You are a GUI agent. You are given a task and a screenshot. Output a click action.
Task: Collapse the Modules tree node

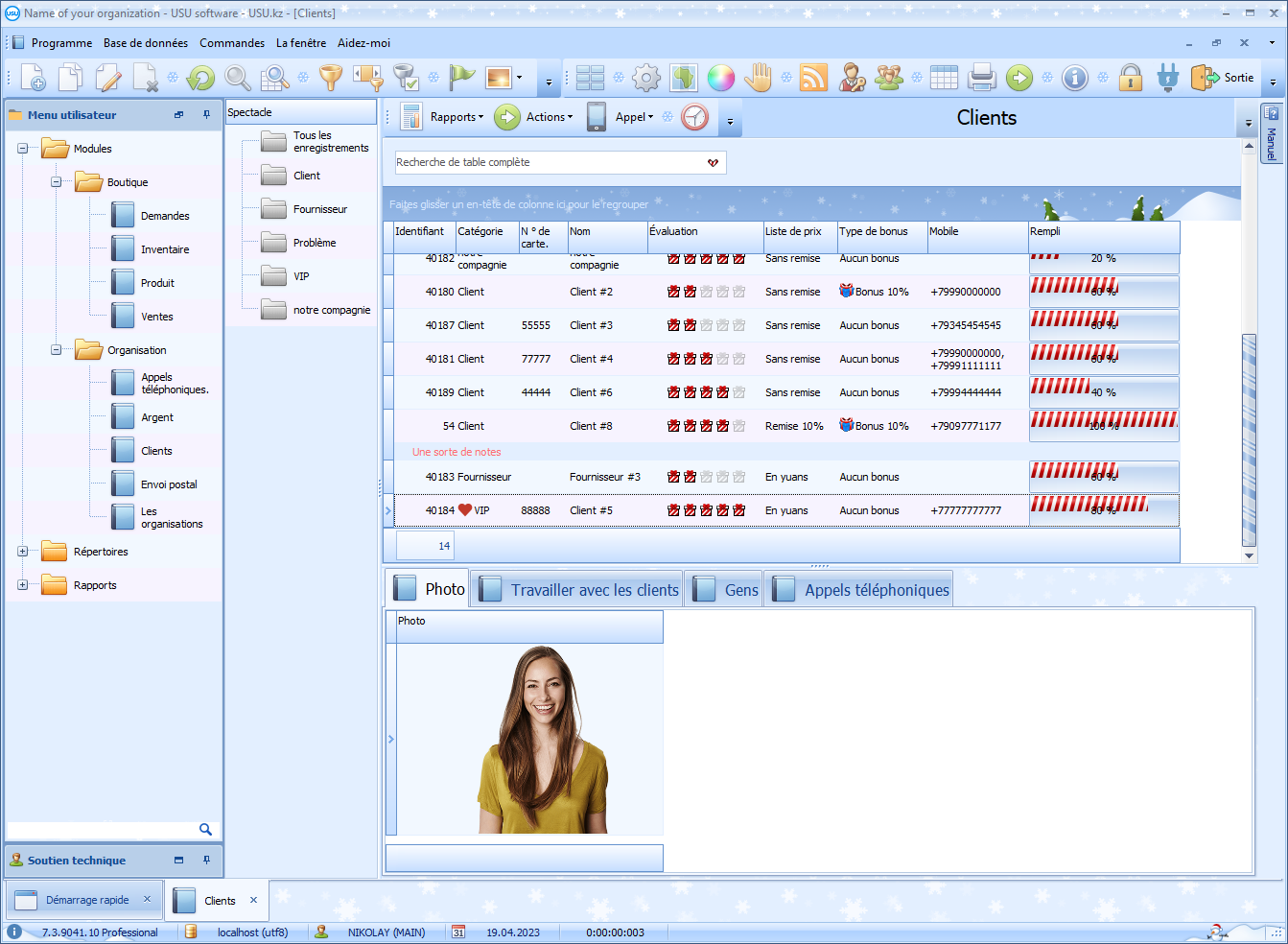click(23, 149)
